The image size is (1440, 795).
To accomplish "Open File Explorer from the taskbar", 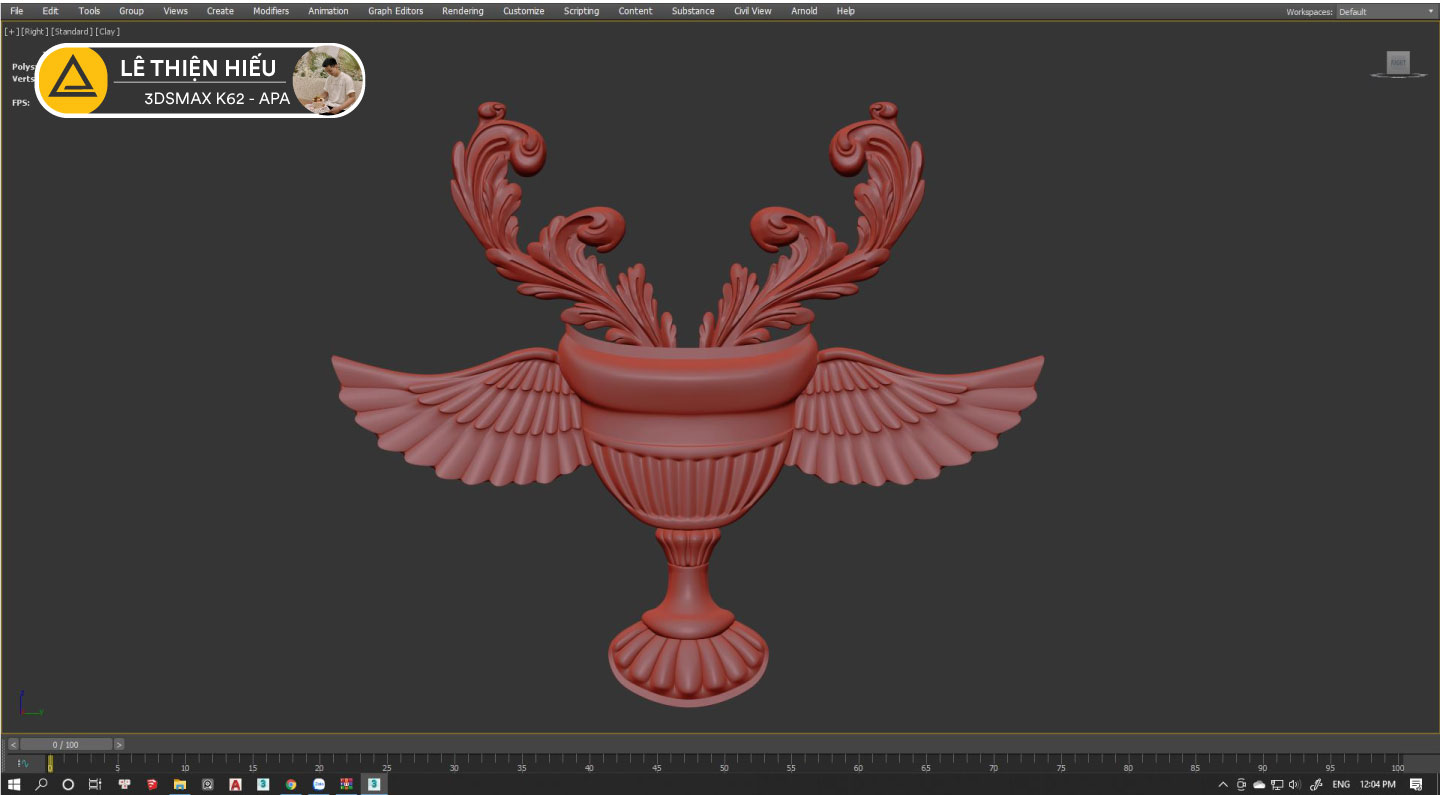I will coord(180,785).
